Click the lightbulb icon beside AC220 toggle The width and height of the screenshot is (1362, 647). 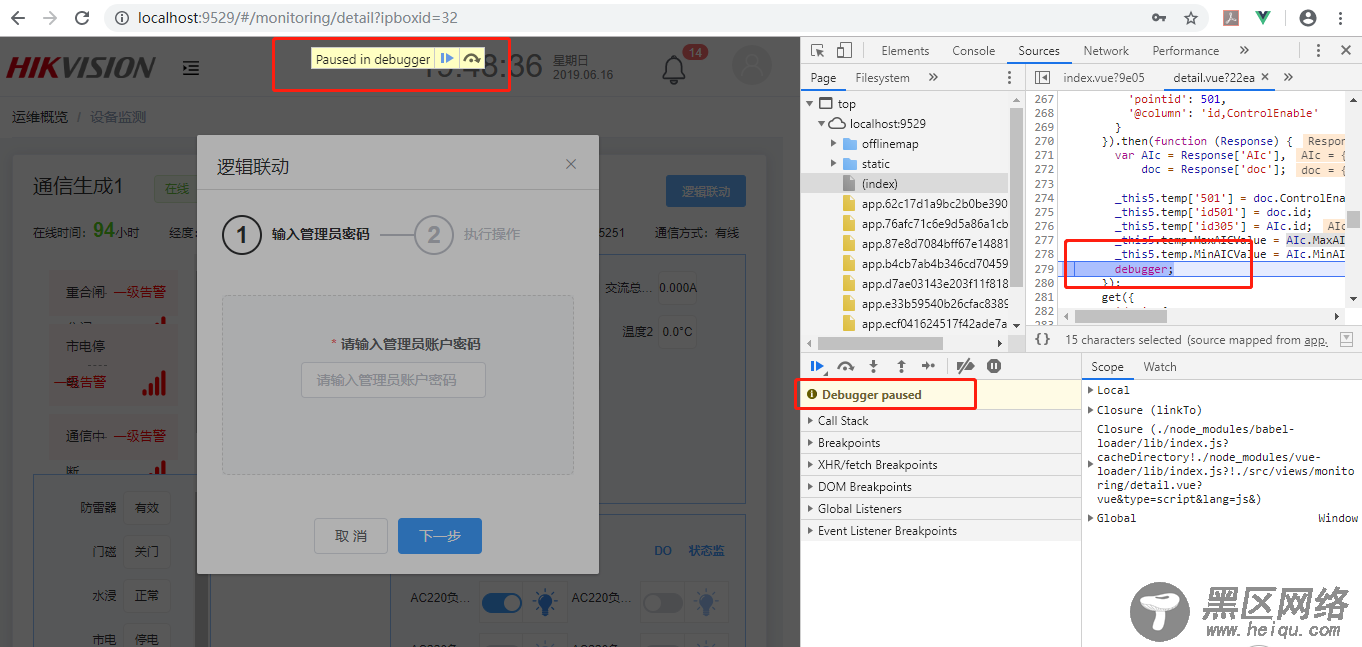click(x=544, y=602)
